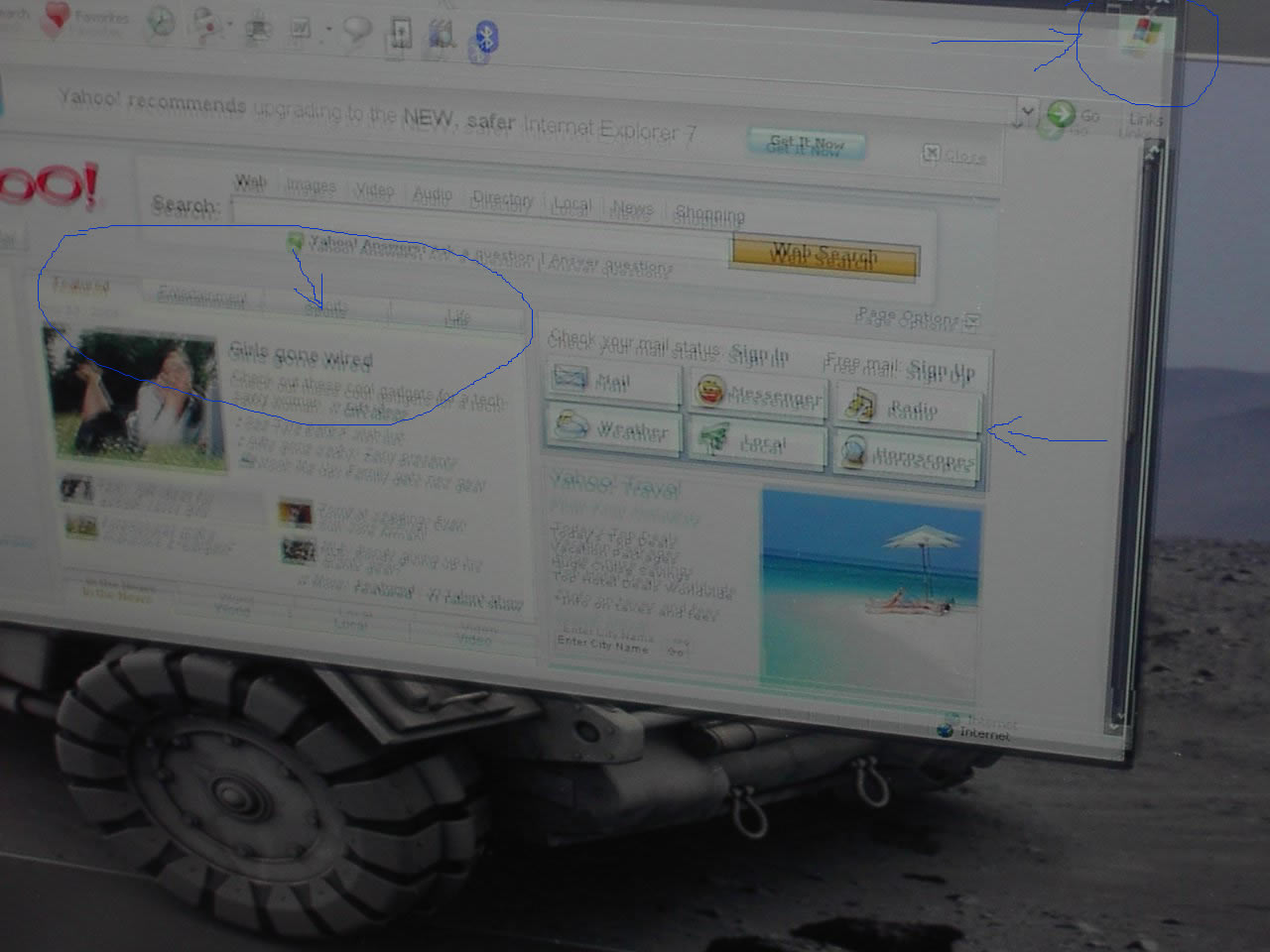Screen dimensions: 1270x952
Task: Switch to the Sports tab
Action: pos(325,307)
